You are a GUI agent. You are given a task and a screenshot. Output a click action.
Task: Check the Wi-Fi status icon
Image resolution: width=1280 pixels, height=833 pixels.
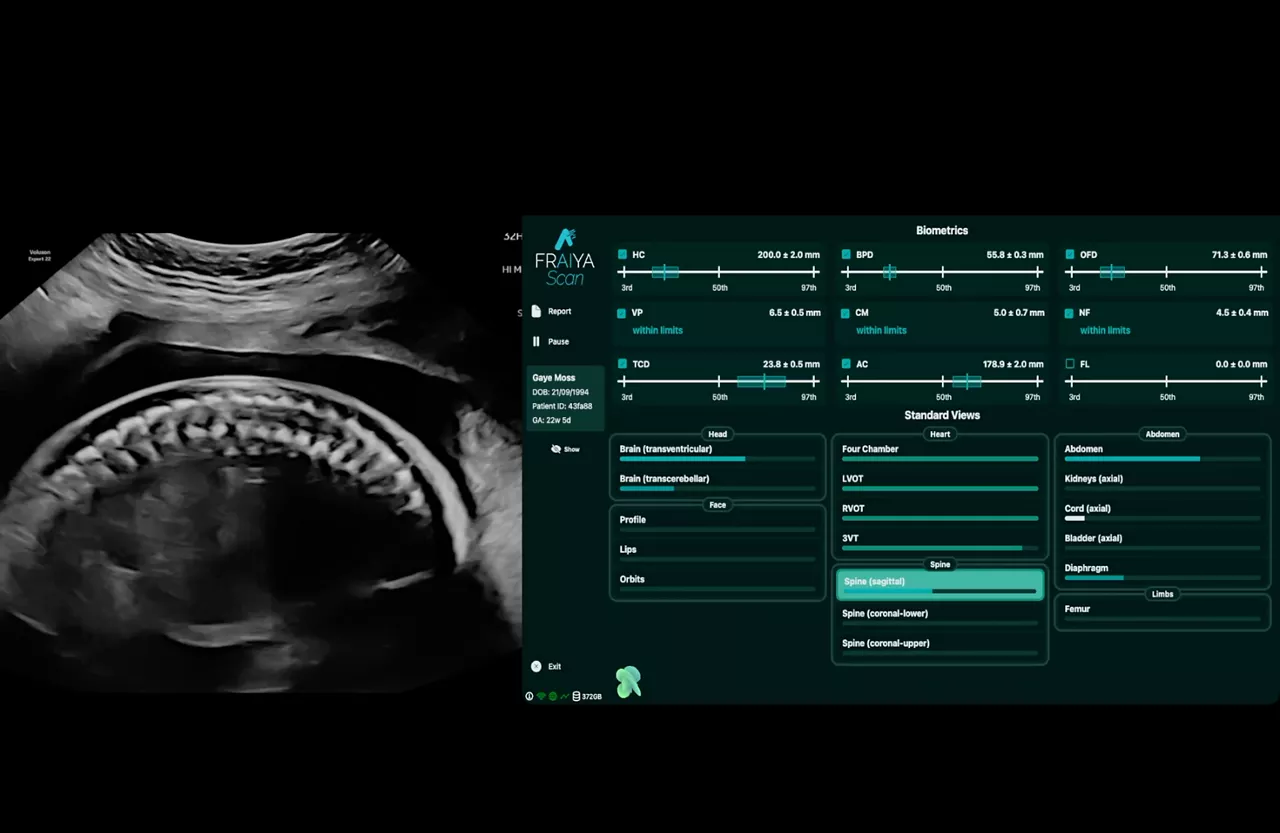pos(541,696)
